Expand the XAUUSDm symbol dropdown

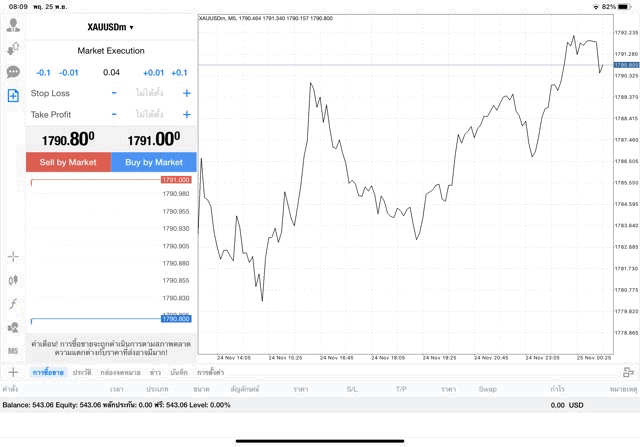[111, 27]
